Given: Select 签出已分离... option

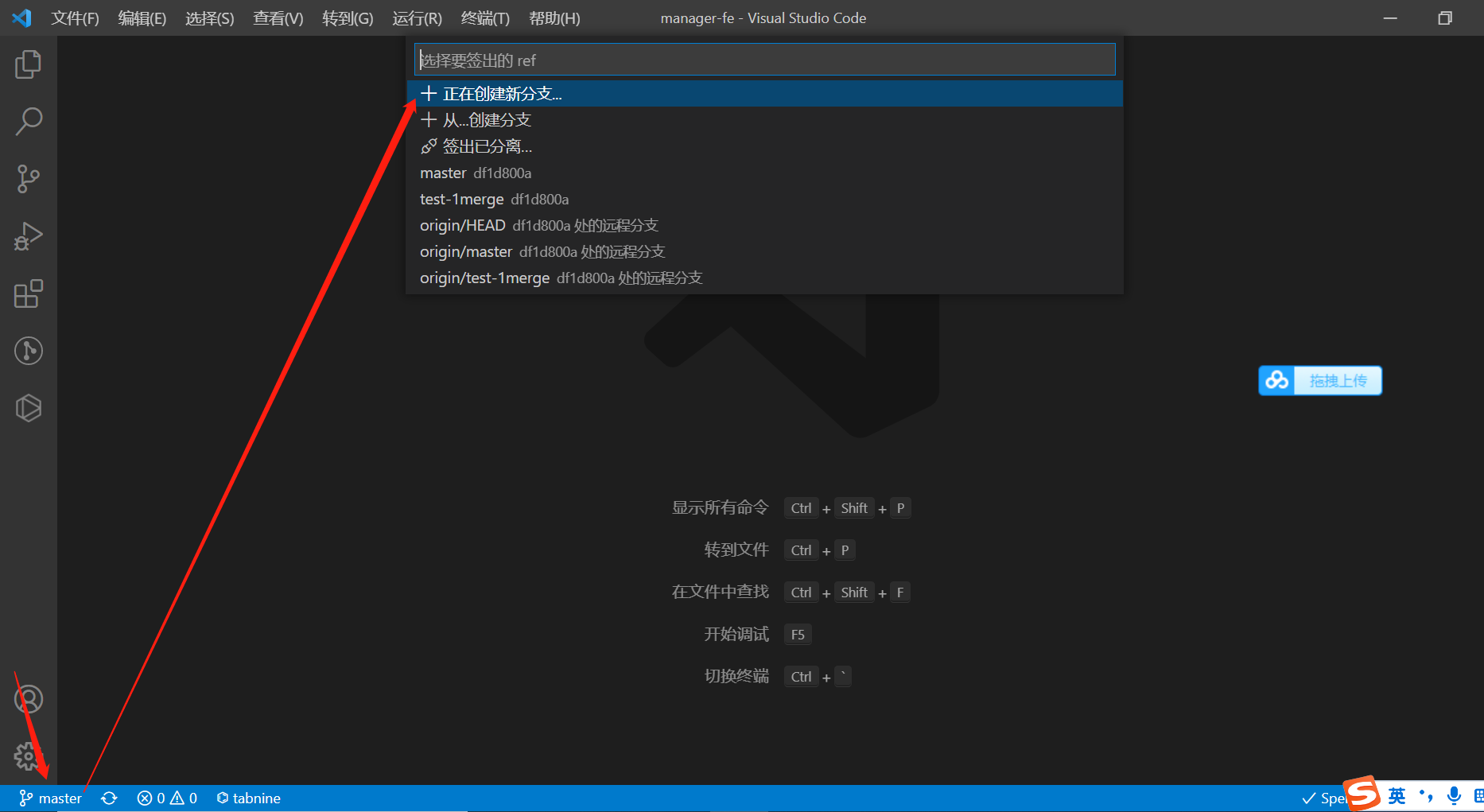Looking at the screenshot, I should [x=765, y=146].
